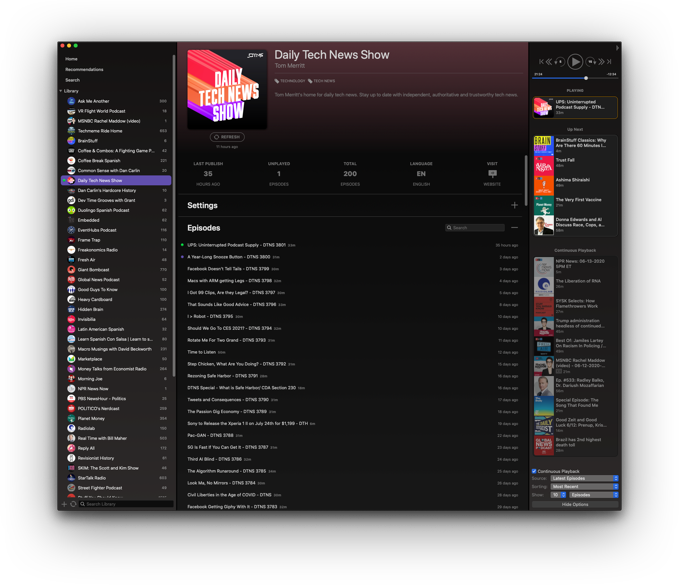679x585 pixels.
Task: Click the Coffee Break Spanish icon
Action: [71, 161]
